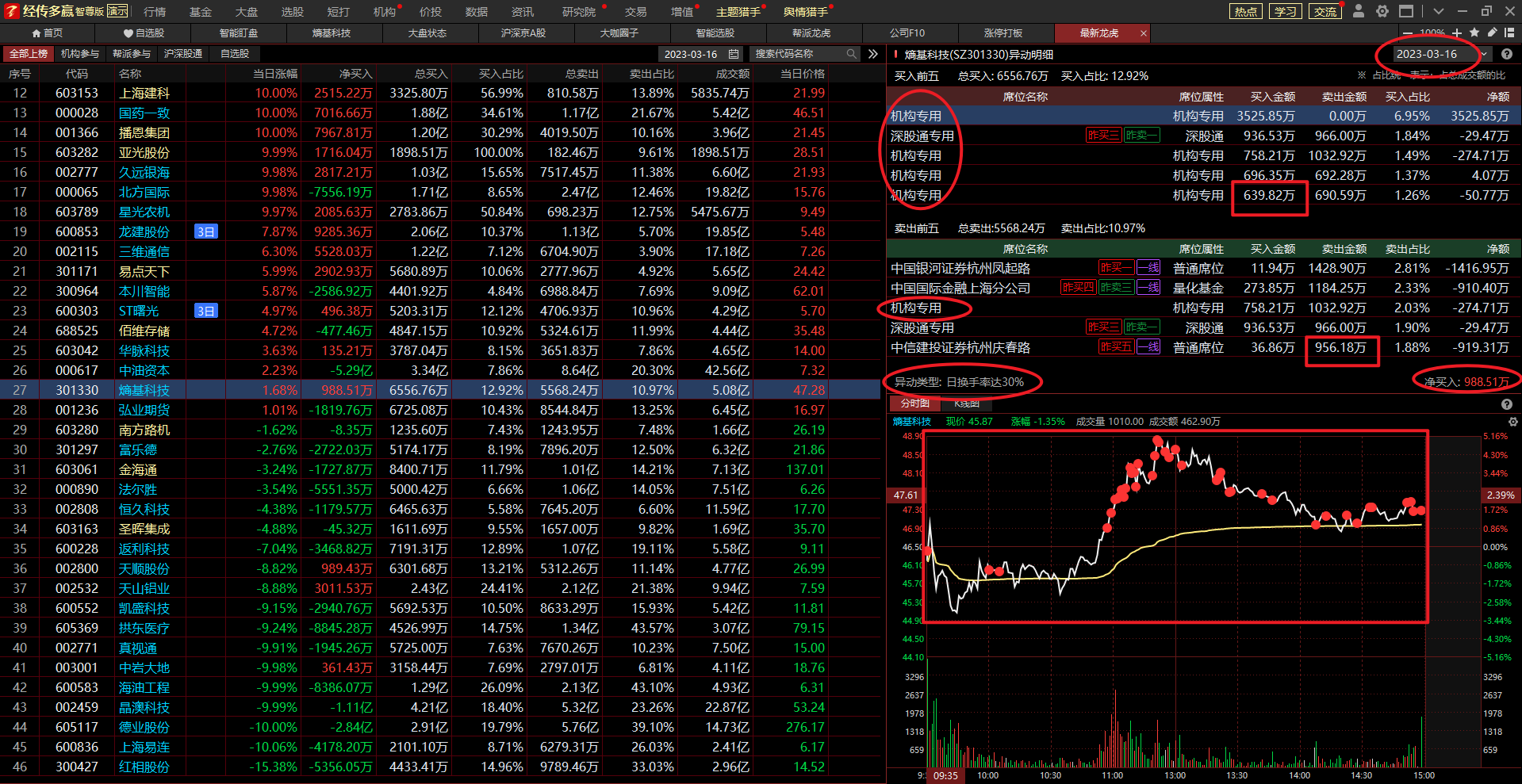Click the star favorite icon
This screenshot has height=784, width=1522.
click(1474, 33)
